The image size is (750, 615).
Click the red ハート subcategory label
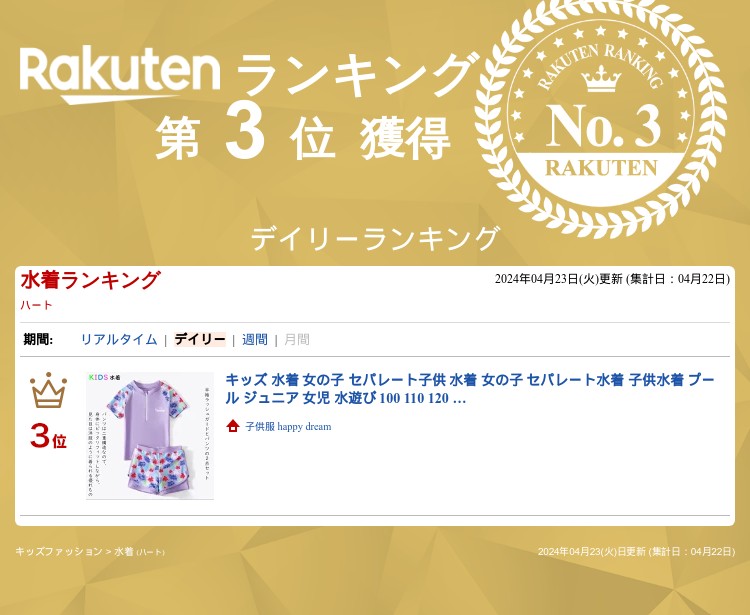click(36, 305)
